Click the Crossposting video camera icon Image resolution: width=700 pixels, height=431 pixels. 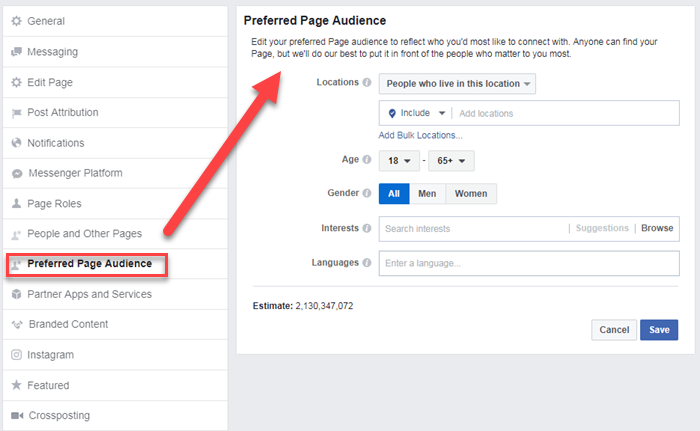pyautogui.click(x=17, y=415)
